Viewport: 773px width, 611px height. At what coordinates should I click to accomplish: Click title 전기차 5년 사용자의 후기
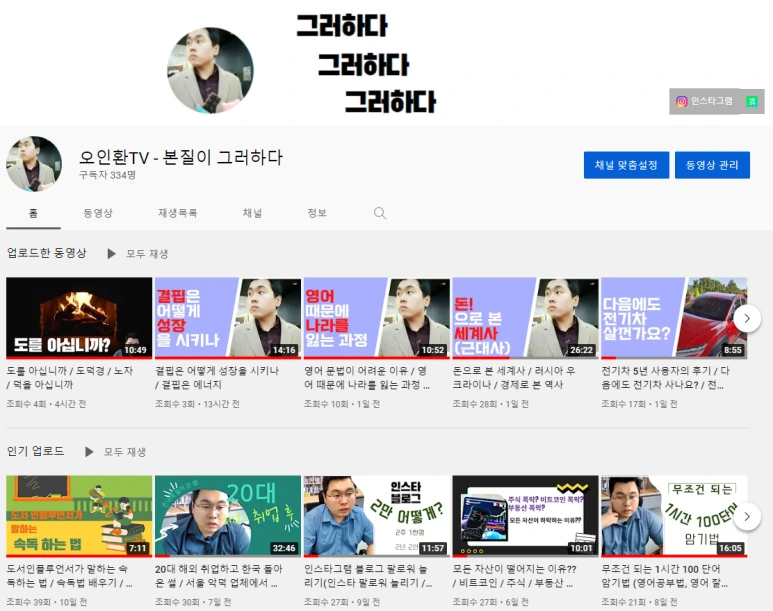click(x=665, y=377)
